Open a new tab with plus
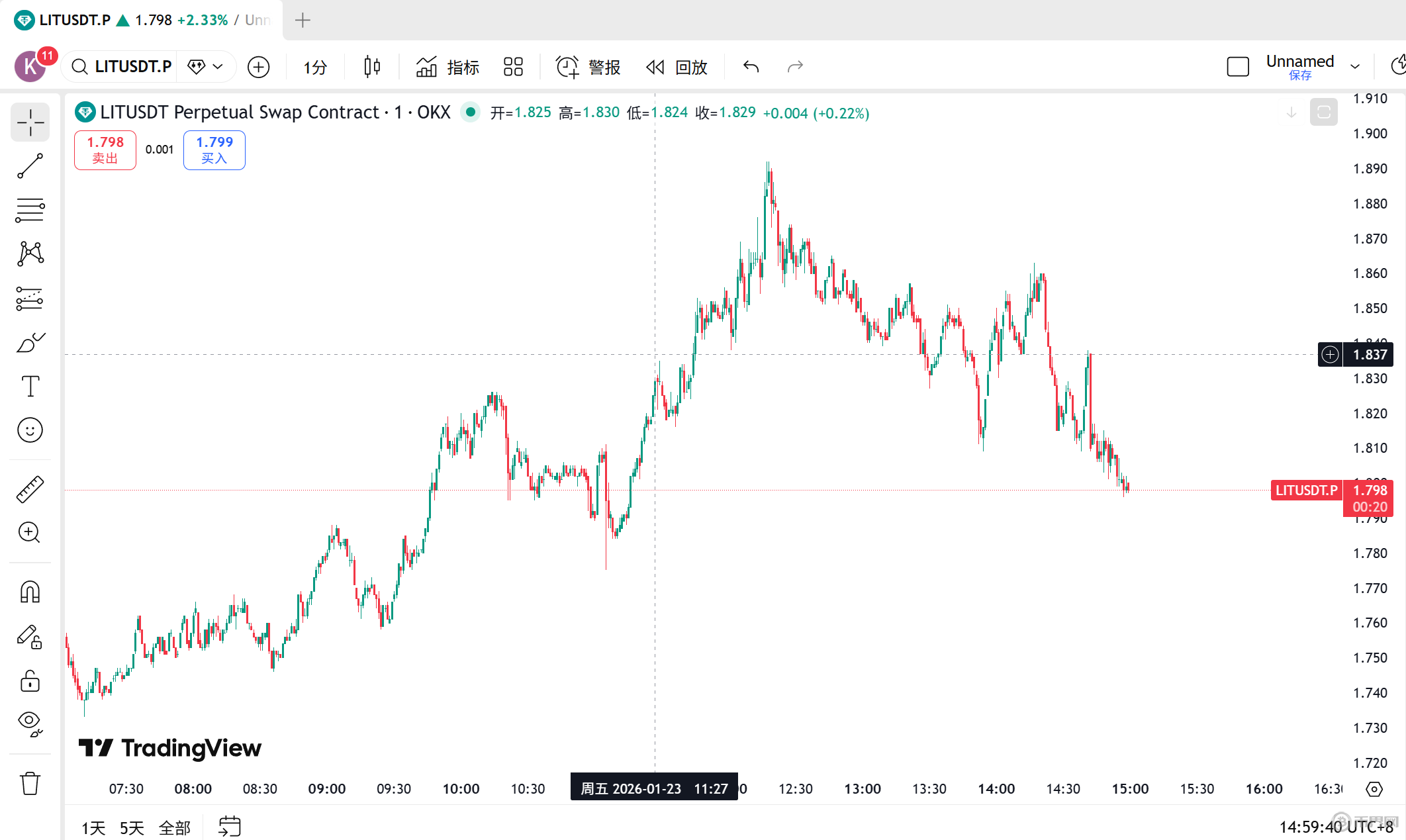 tap(303, 20)
